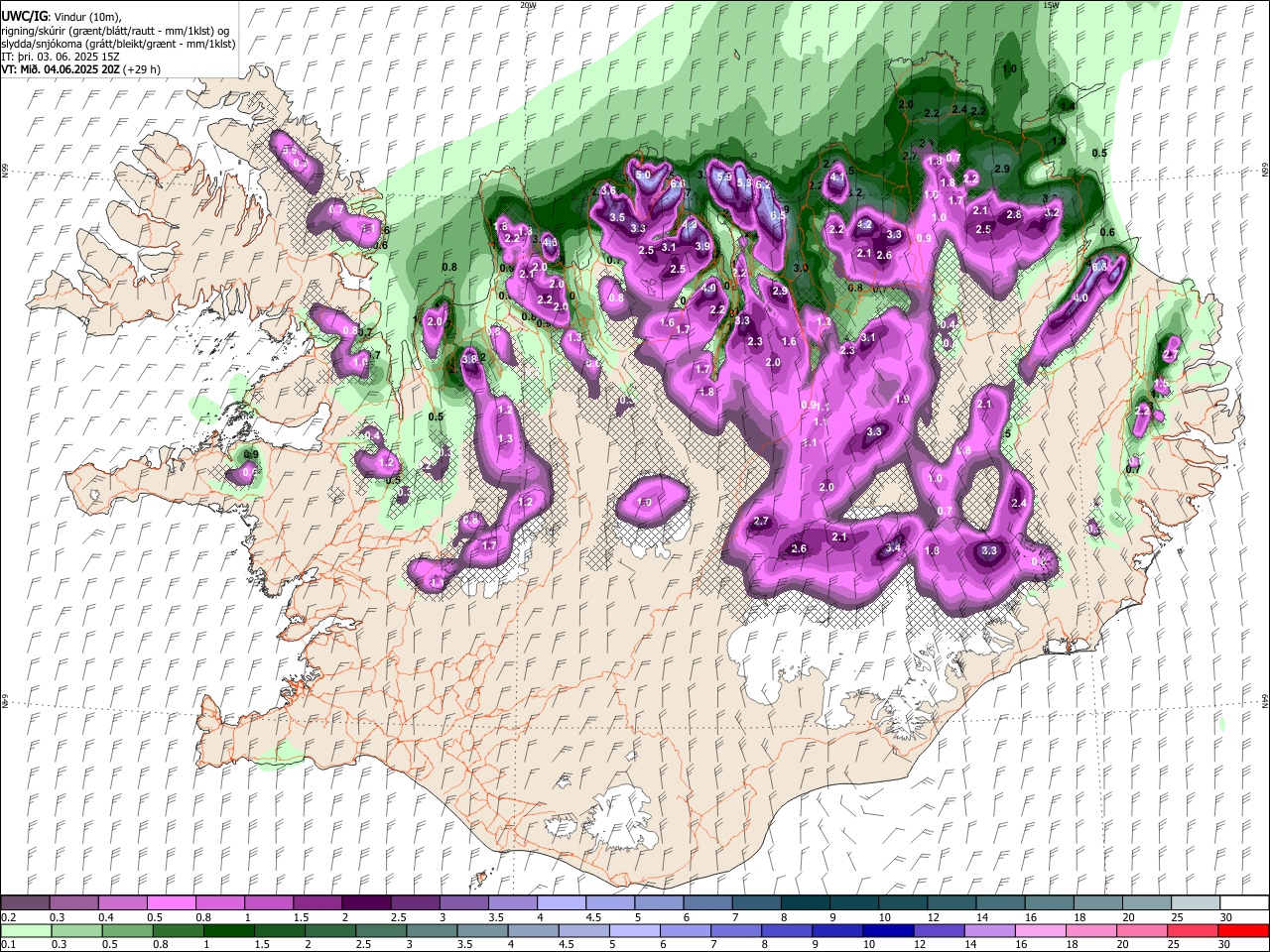
Task: Click the darkest purple snow swatch between 2 and 2.5
Action: [368, 902]
